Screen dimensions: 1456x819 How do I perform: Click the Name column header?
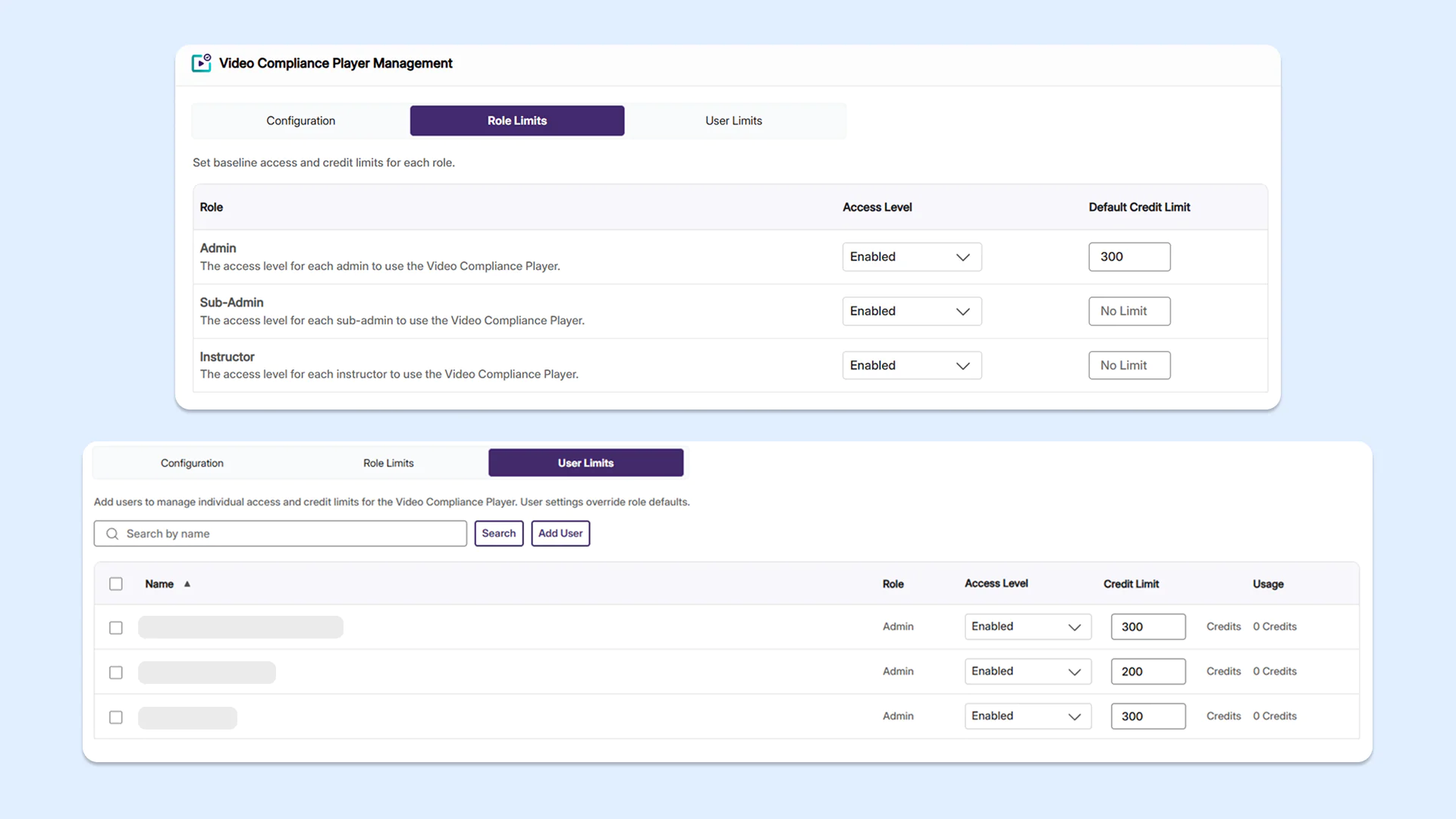(159, 584)
